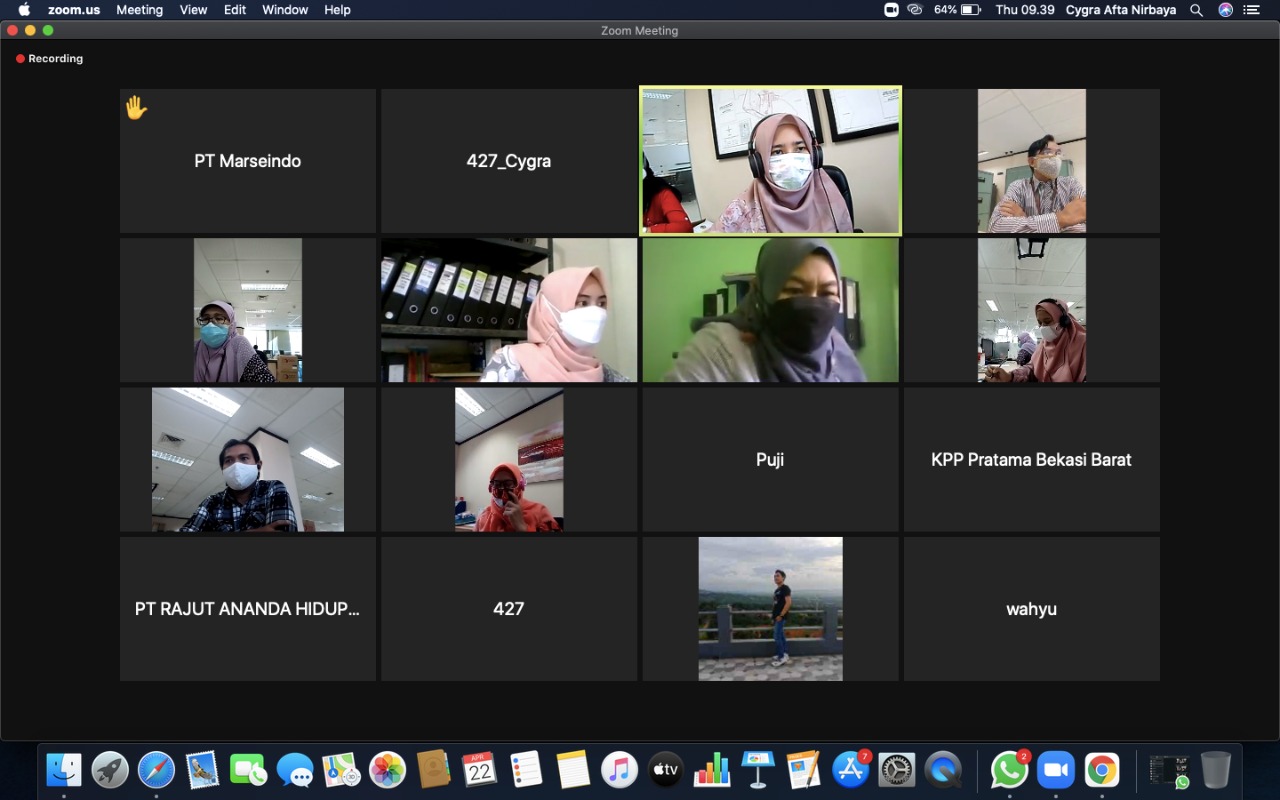Open WhatsApp from the Dock
The width and height of the screenshot is (1280, 800).
[1009, 770]
